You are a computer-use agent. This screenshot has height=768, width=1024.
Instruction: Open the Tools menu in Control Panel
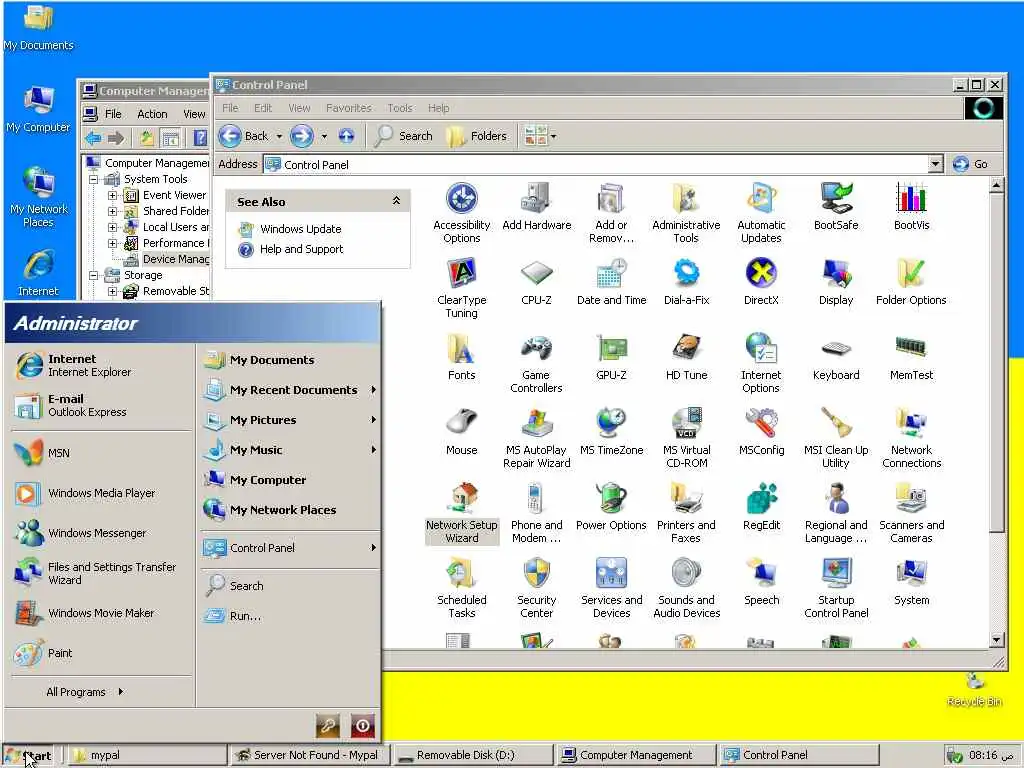(x=400, y=108)
